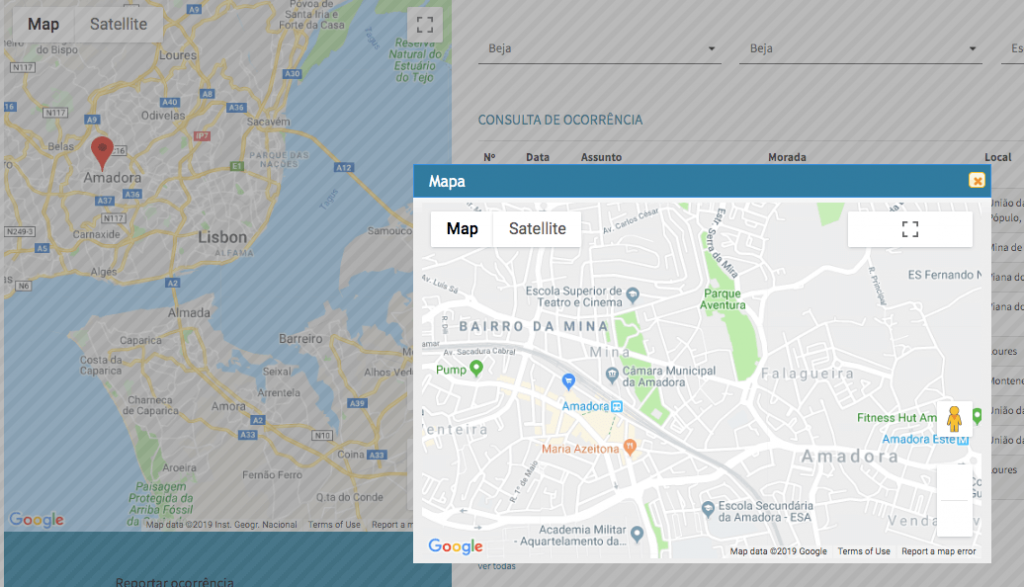Image resolution: width=1024 pixels, height=587 pixels.
Task: Enable Satellite view on background map
Action: click(x=118, y=24)
